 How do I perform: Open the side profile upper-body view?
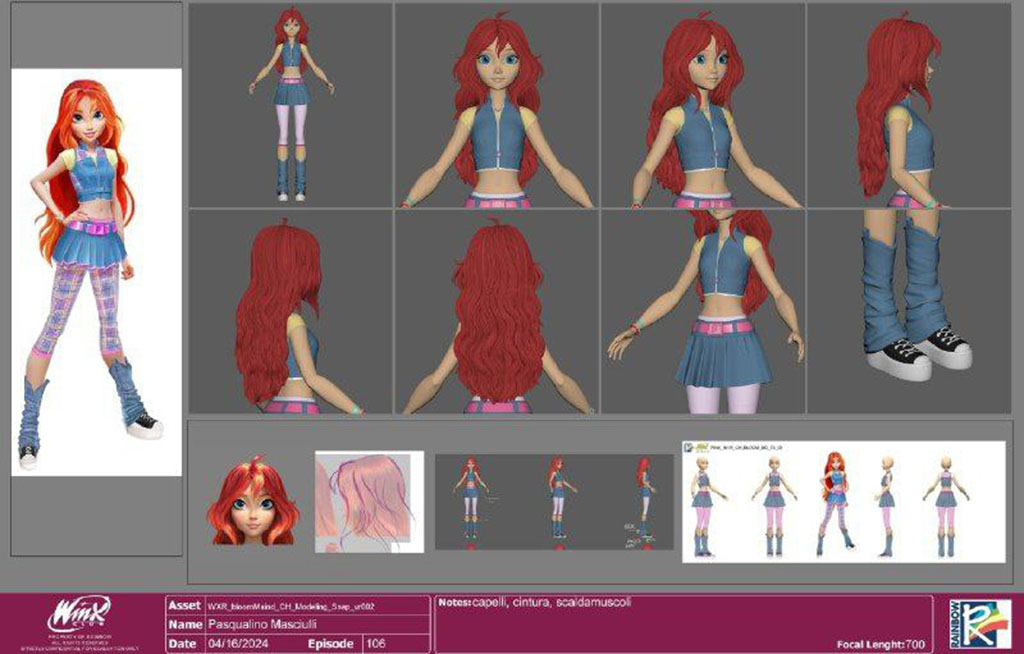pos(909,105)
